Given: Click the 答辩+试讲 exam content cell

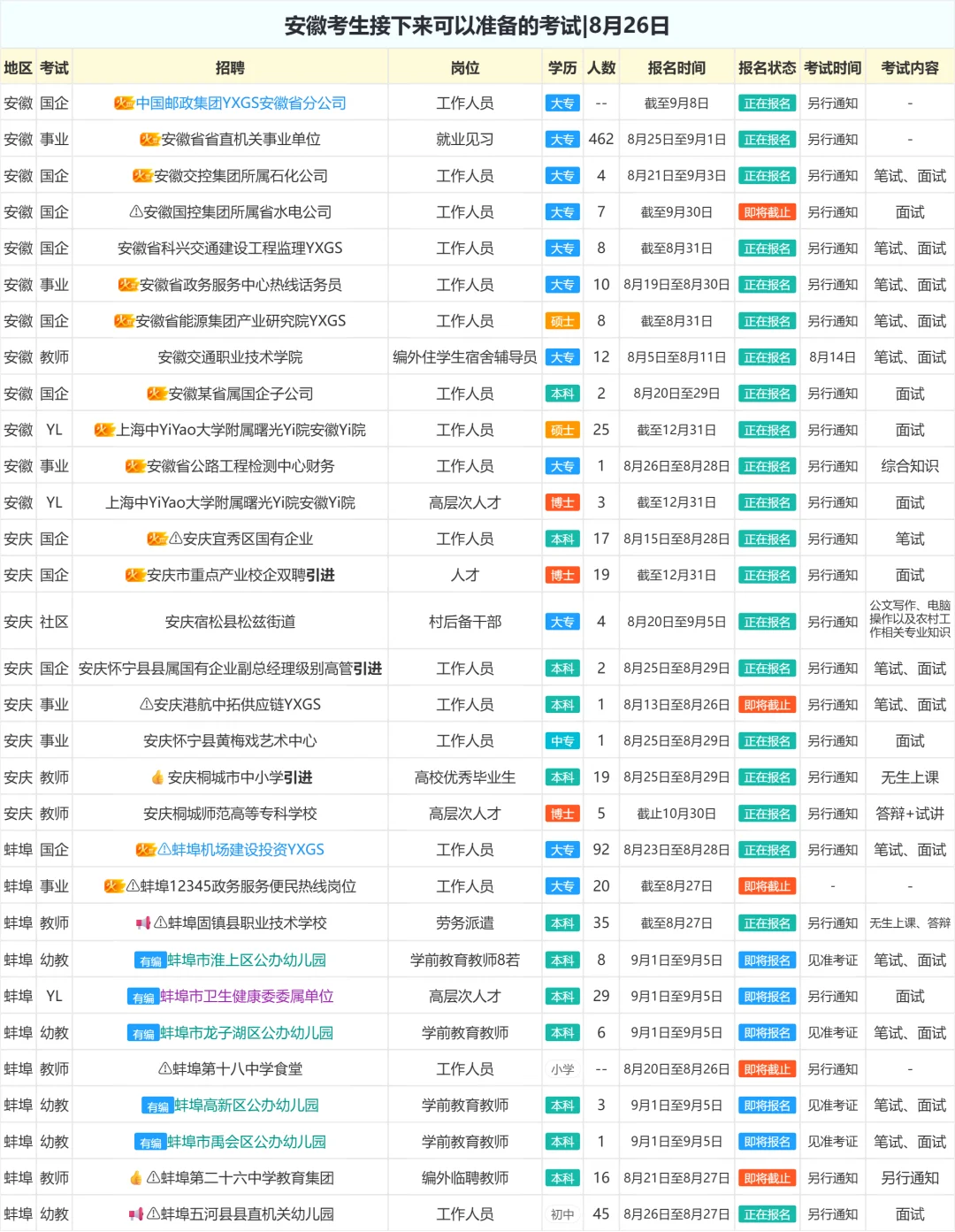Looking at the screenshot, I should (910, 814).
